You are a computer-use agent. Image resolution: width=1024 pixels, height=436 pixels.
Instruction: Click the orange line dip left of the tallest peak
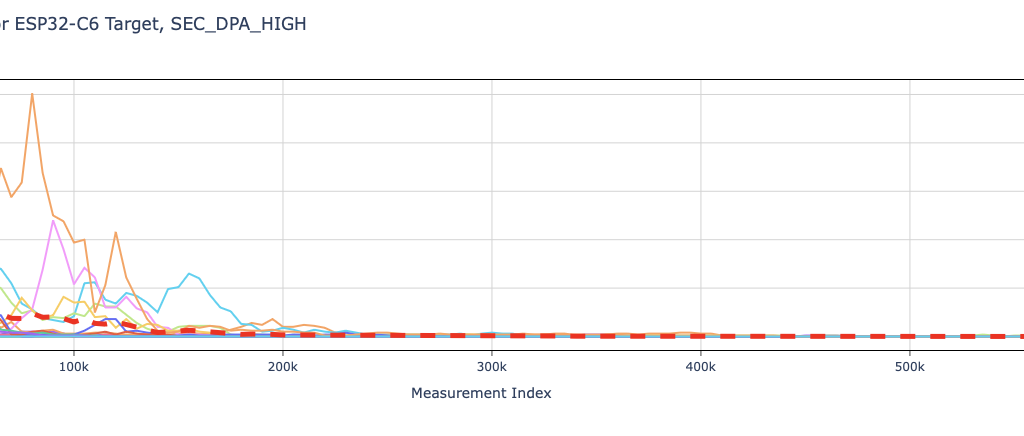pyautogui.click(x=11, y=196)
